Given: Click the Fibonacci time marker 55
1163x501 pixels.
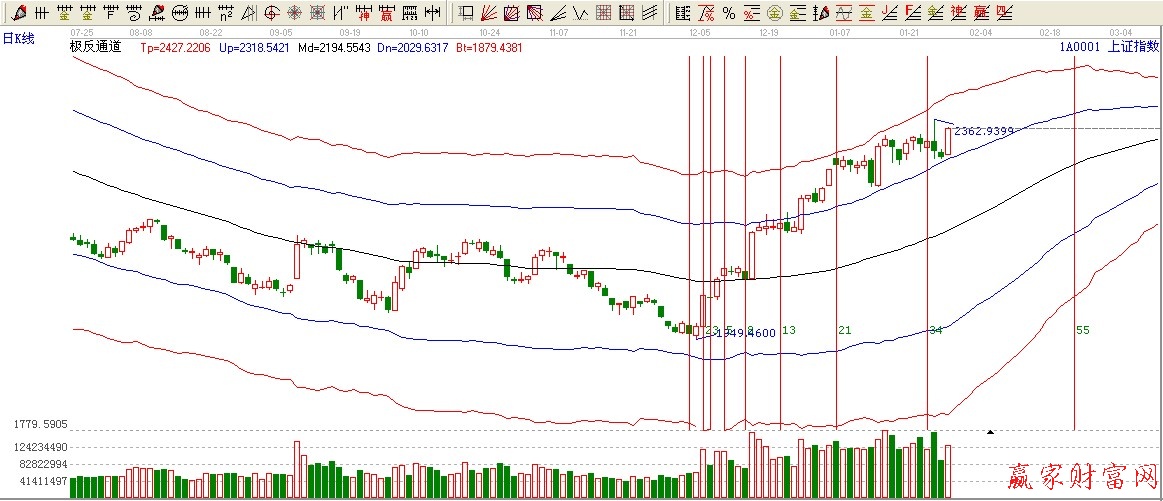Looking at the screenshot, I should (1083, 330).
